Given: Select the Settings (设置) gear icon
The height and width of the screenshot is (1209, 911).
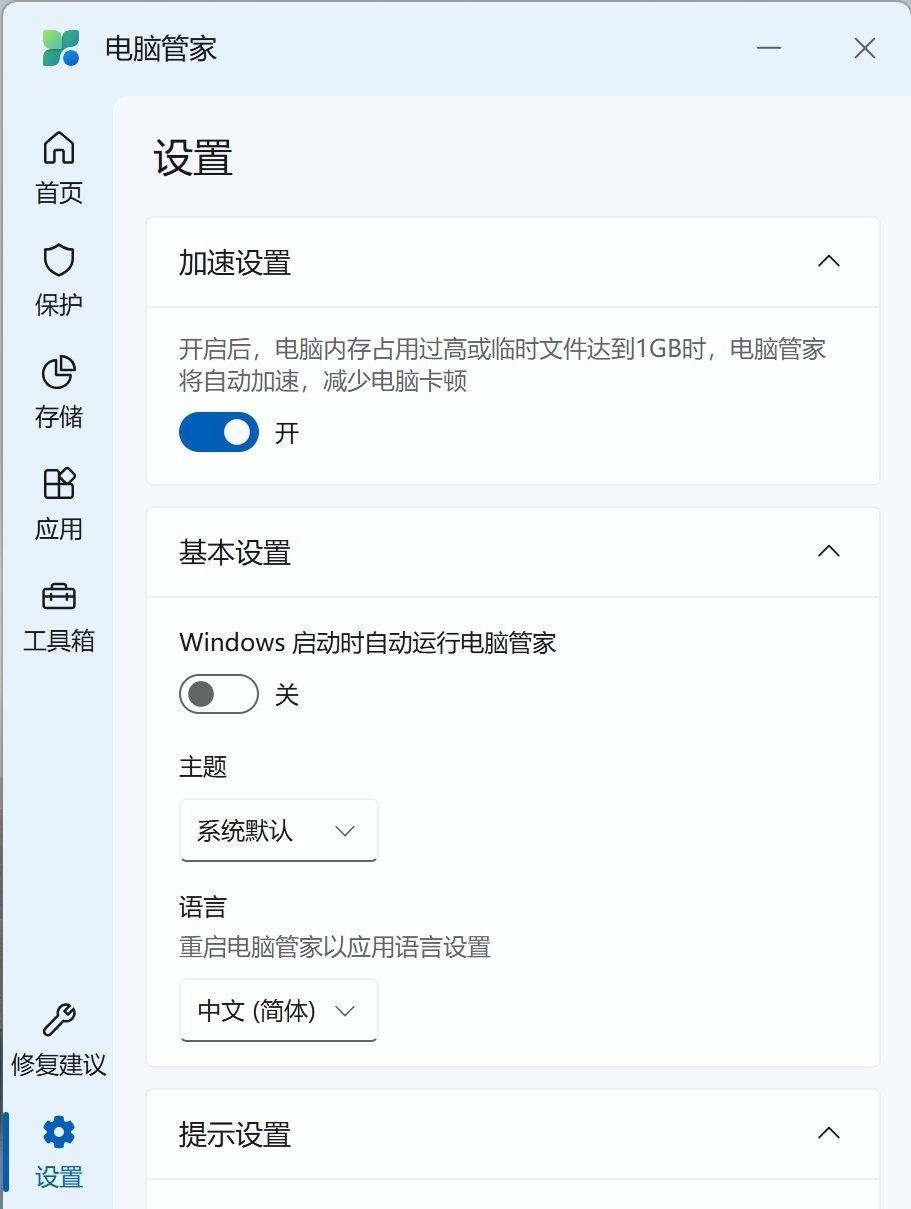Looking at the screenshot, I should pos(58,1133).
